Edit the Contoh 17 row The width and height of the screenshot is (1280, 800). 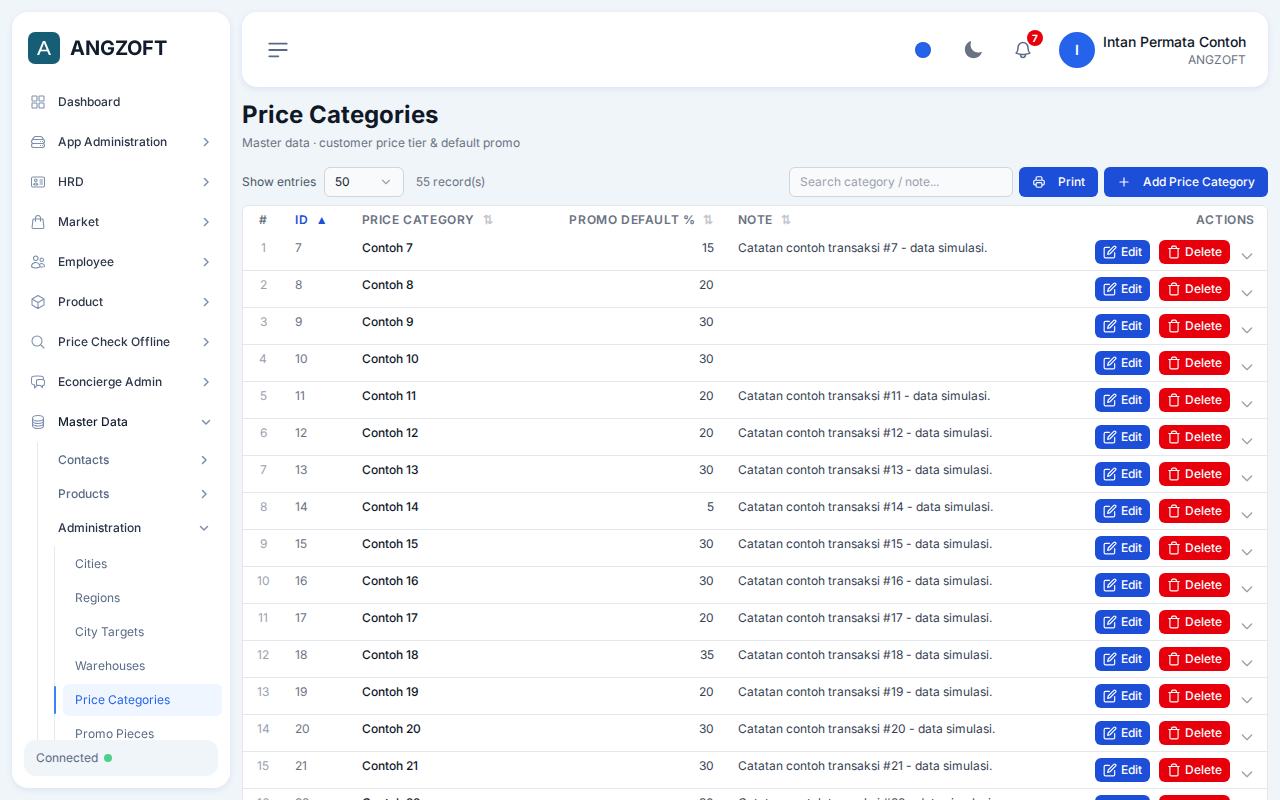click(x=1122, y=622)
